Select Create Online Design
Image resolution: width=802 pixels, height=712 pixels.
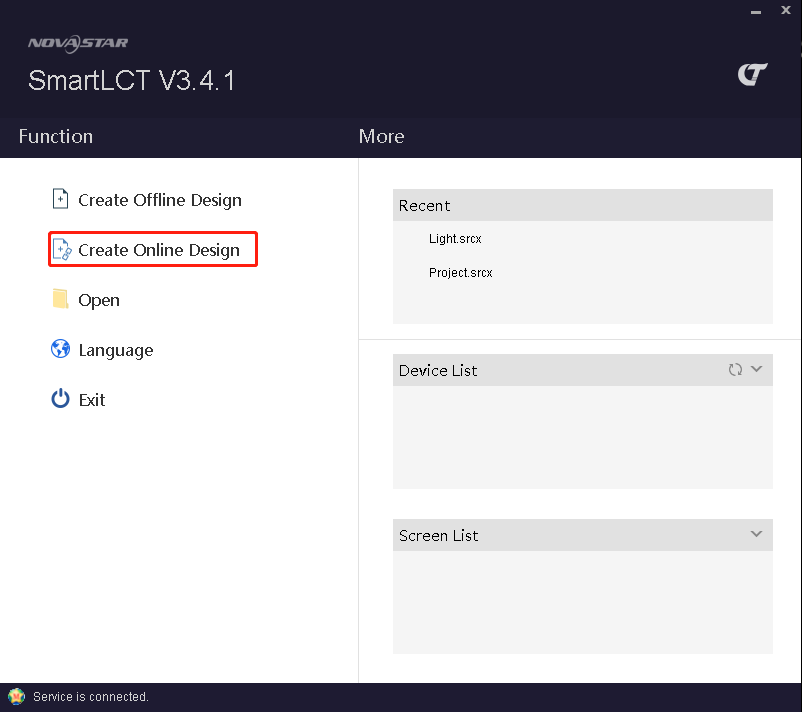coord(159,250)
